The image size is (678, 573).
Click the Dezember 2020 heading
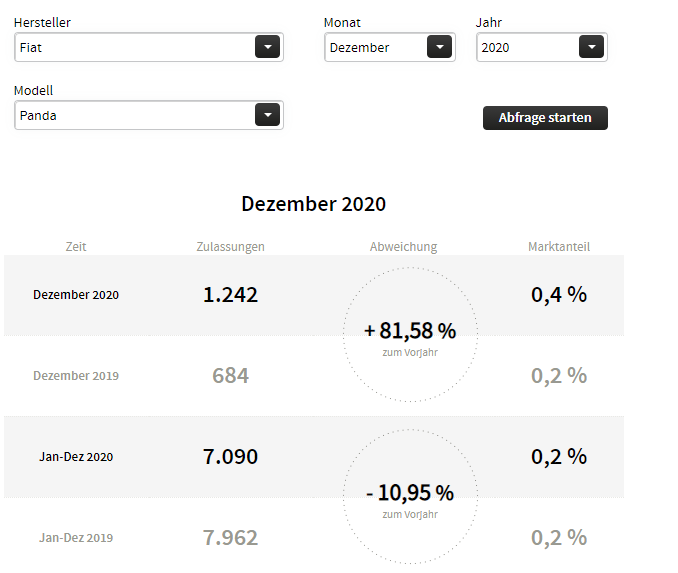click(313, 204)
